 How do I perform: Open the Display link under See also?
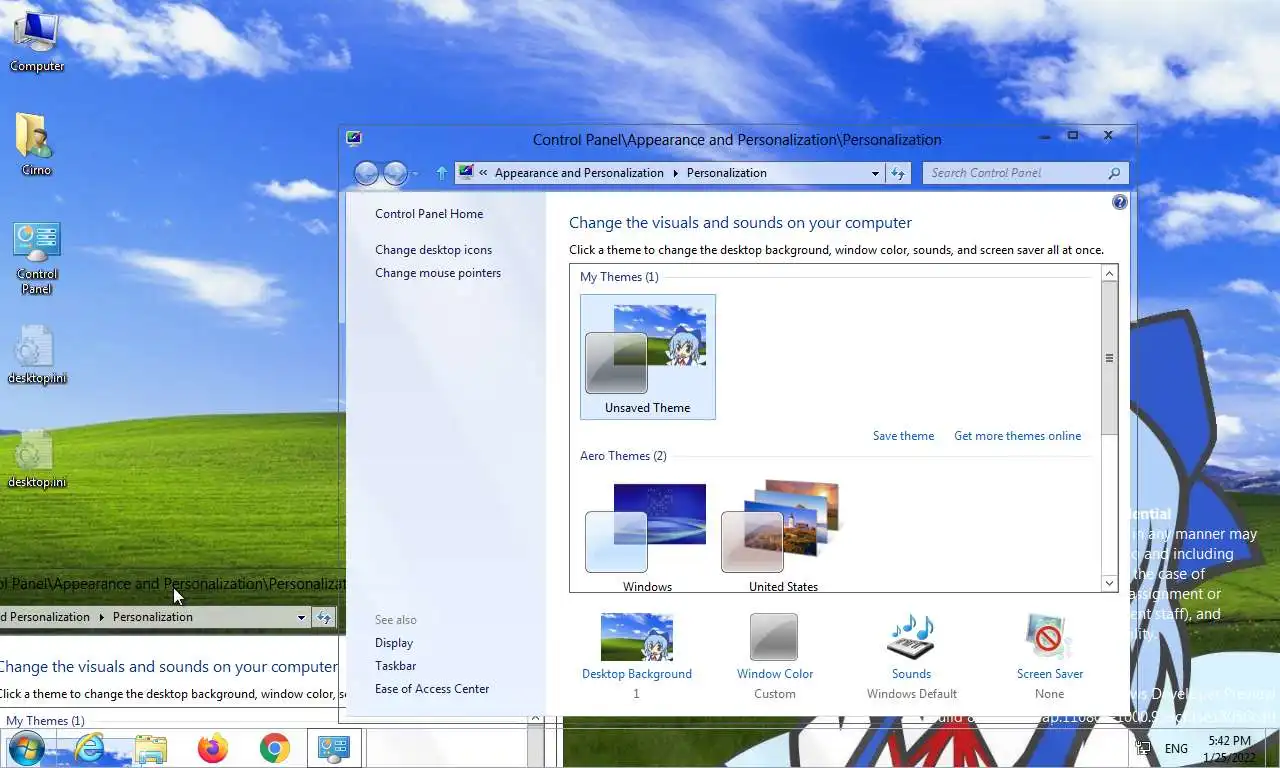(x=394, y=643)
